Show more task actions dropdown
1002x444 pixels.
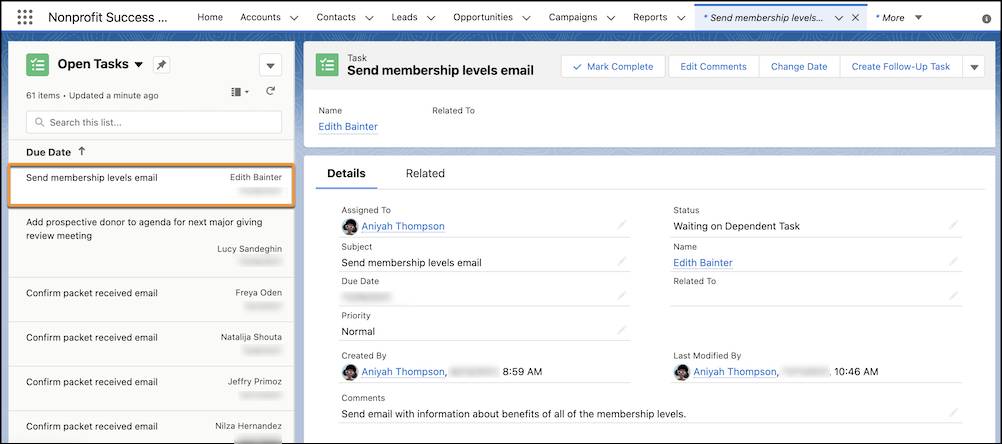[974, 66]
